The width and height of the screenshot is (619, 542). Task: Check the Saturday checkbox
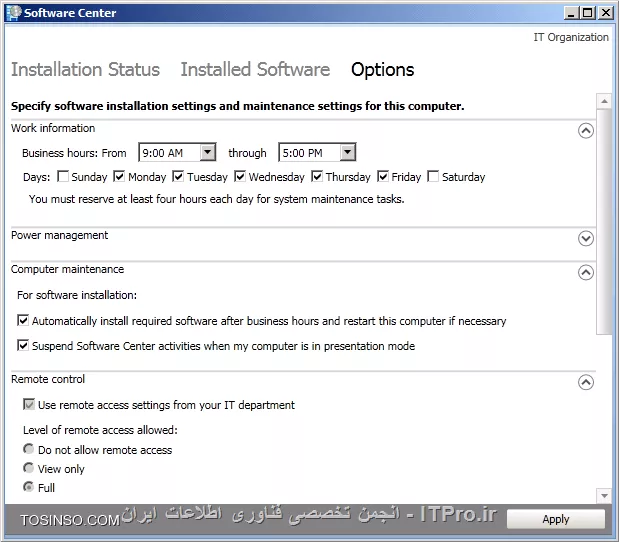[433, 176]
